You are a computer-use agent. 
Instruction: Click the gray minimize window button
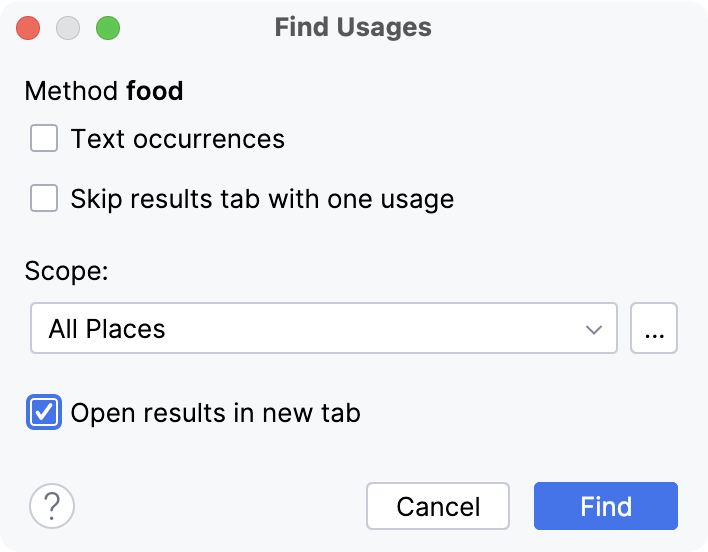click(68, 27)
